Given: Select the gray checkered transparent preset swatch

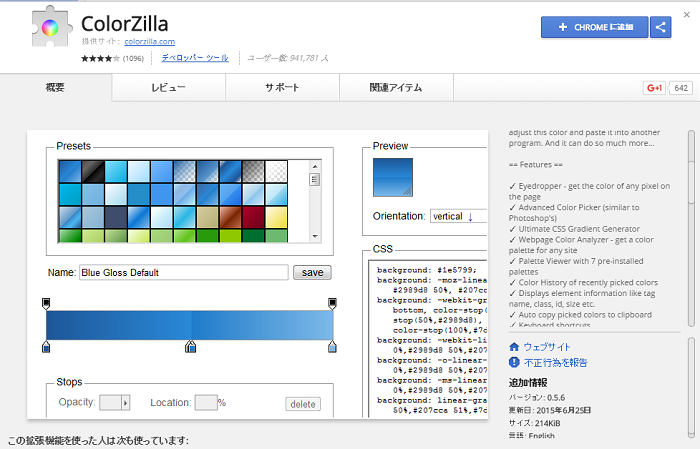Looking at the screenshot, I should point(253,172).
